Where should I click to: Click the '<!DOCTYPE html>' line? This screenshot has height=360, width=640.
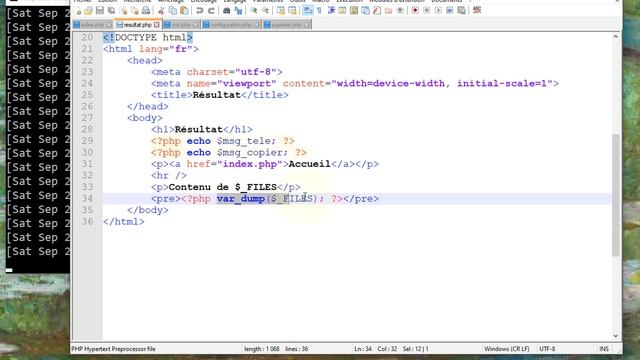148,38
